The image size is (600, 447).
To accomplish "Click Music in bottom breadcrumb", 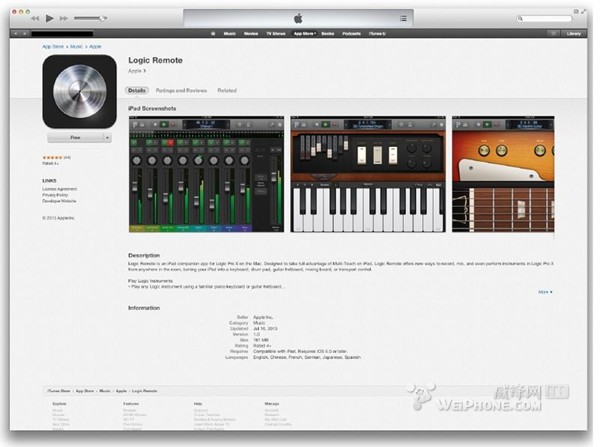I will (105, 391).
